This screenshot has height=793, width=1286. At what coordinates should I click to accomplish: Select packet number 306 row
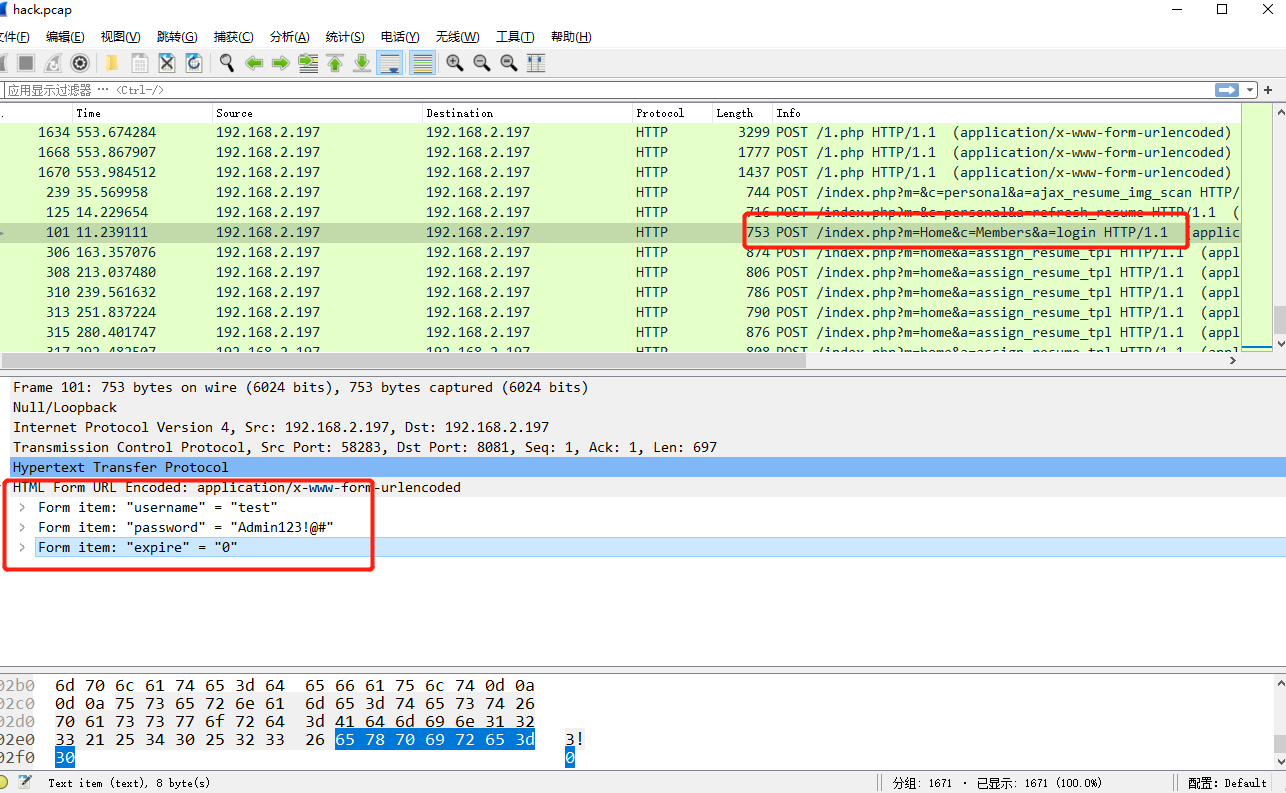620,252
